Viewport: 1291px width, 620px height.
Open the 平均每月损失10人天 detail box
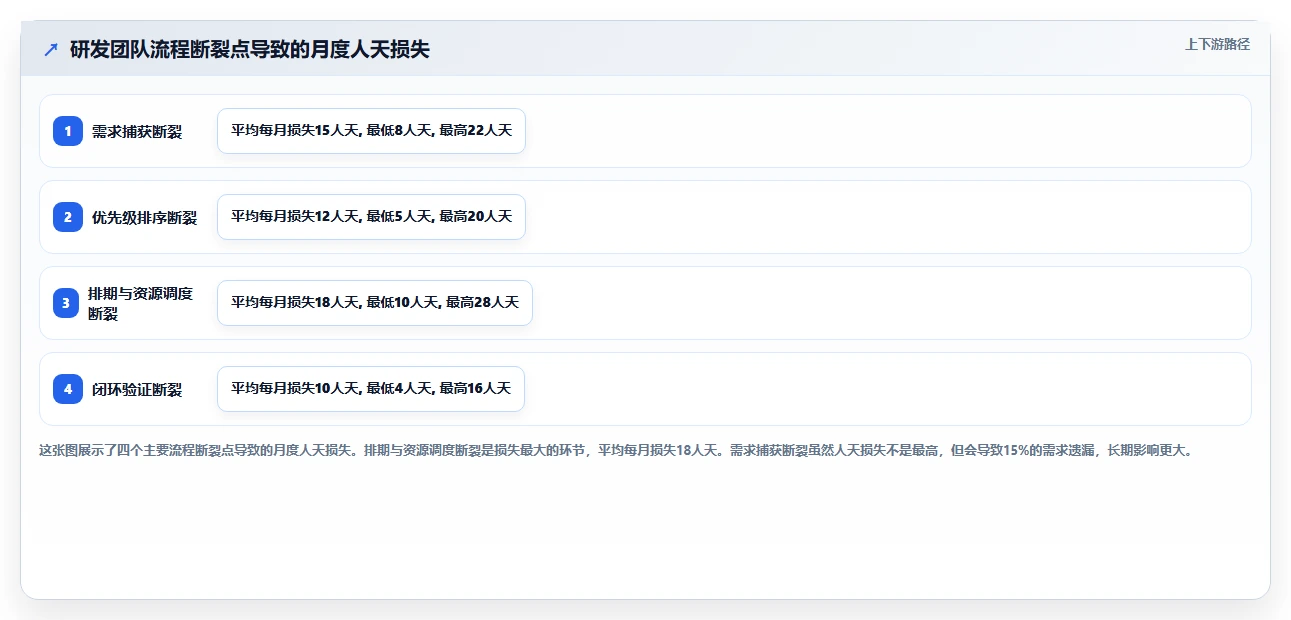click(x=371, y=389)
